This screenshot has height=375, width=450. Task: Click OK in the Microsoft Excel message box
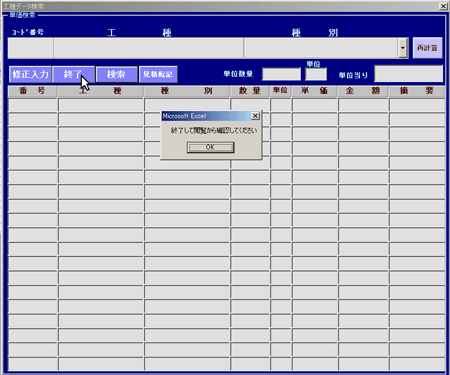pyautogui.click(x=210, y=147)
